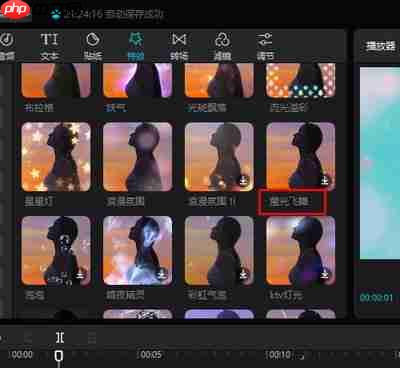Open the Audio (音频) music note tab

click(x=7, y=46)
